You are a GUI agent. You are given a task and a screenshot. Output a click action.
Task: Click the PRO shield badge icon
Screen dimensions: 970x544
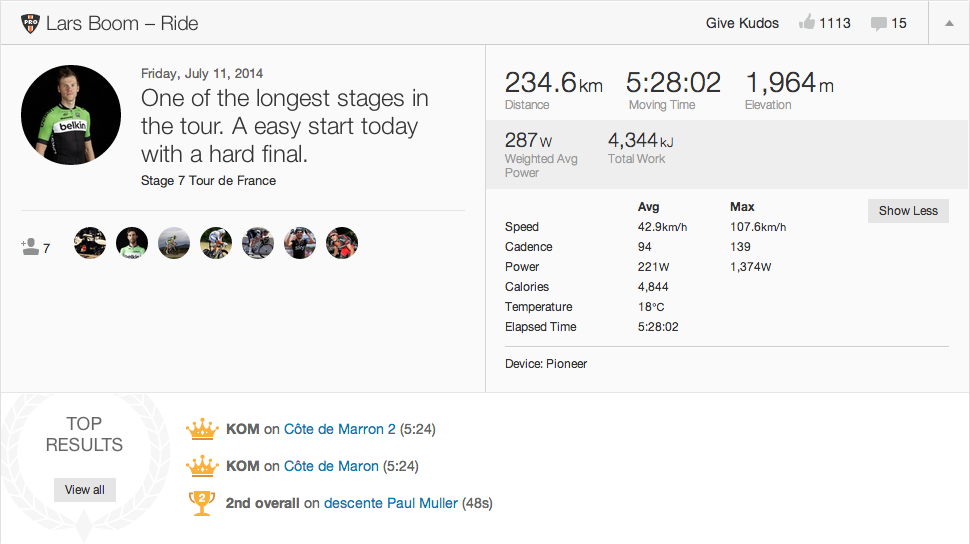[x=29, y=23]
